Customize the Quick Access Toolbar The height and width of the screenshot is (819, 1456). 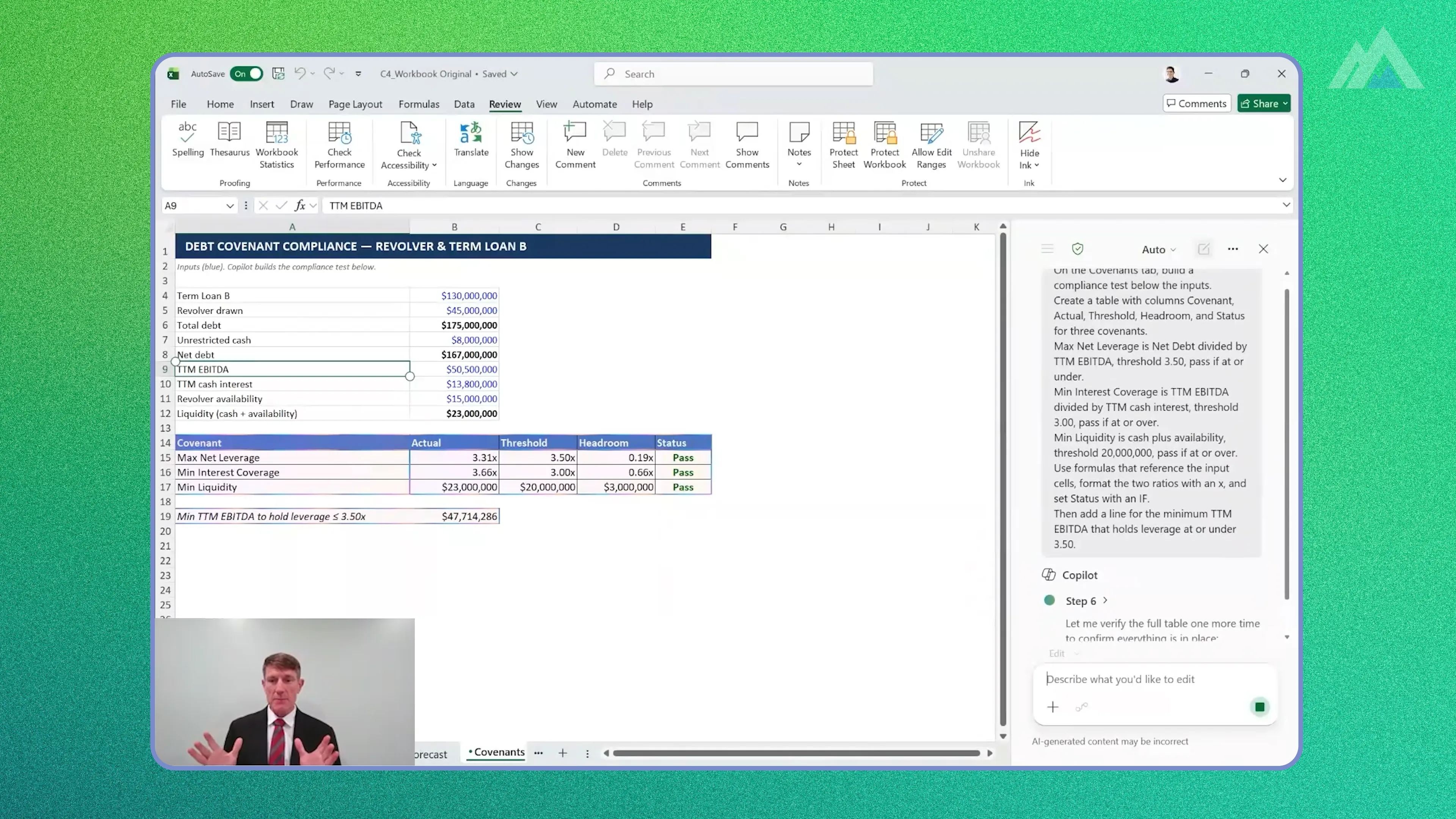[358, 74]
